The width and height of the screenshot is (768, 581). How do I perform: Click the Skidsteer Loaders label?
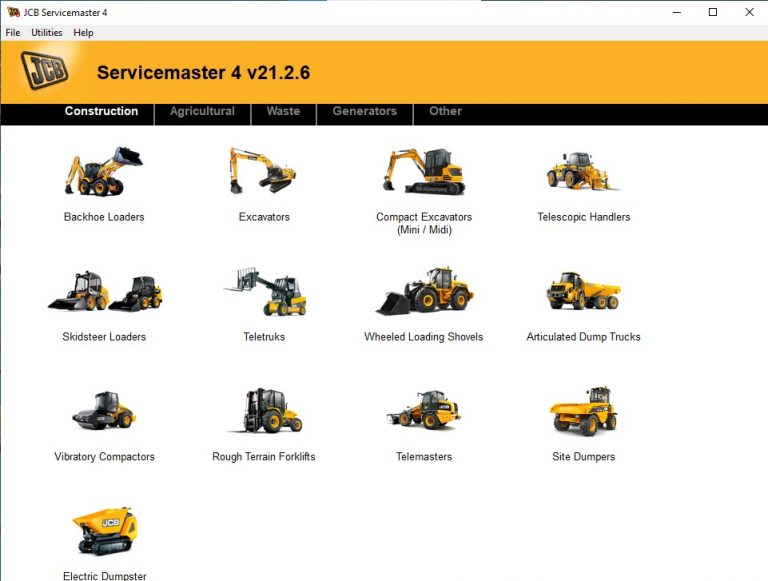click(x=104, y=337)
